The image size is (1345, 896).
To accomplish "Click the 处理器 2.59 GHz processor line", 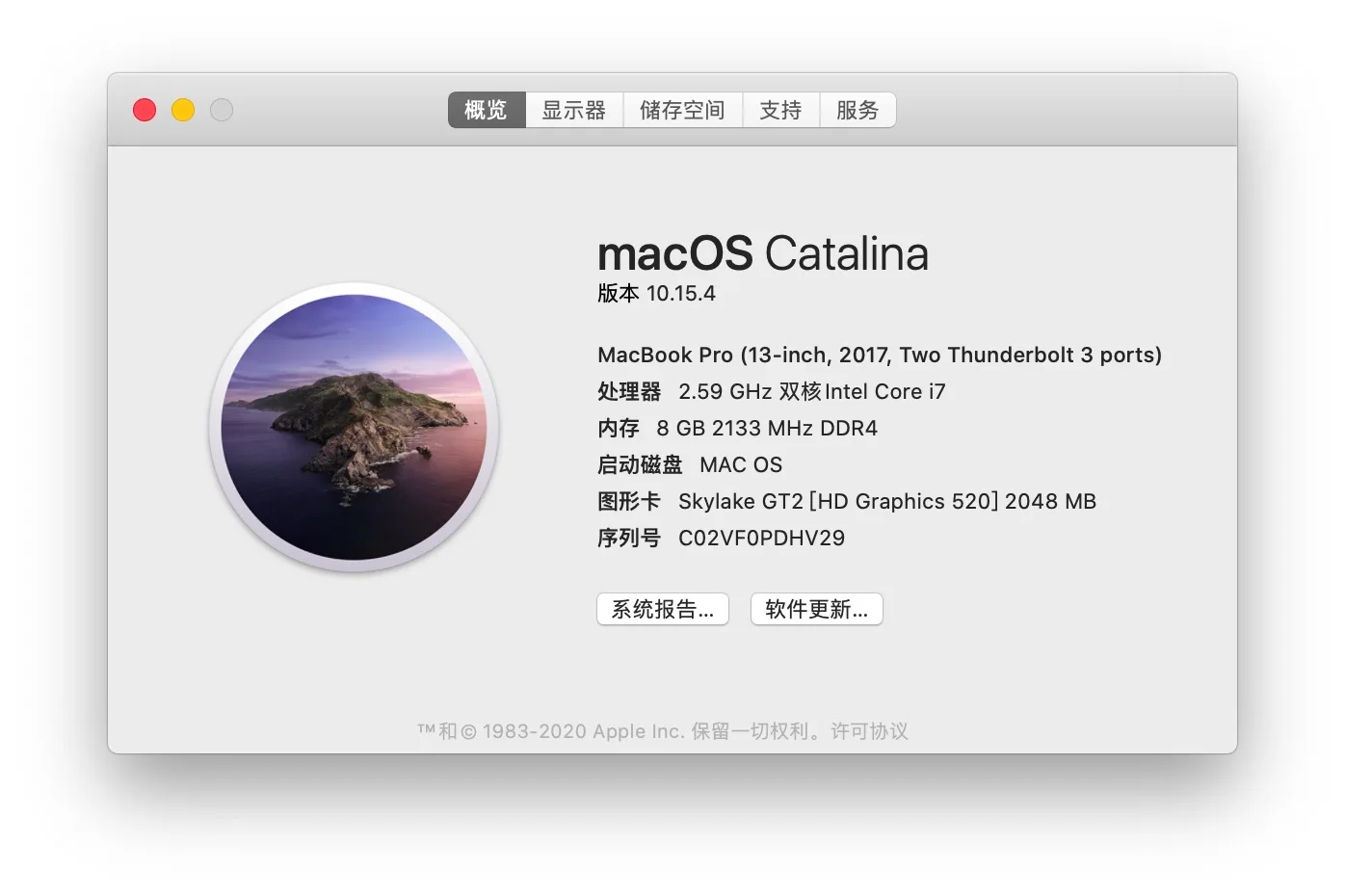I will [772, 391].
